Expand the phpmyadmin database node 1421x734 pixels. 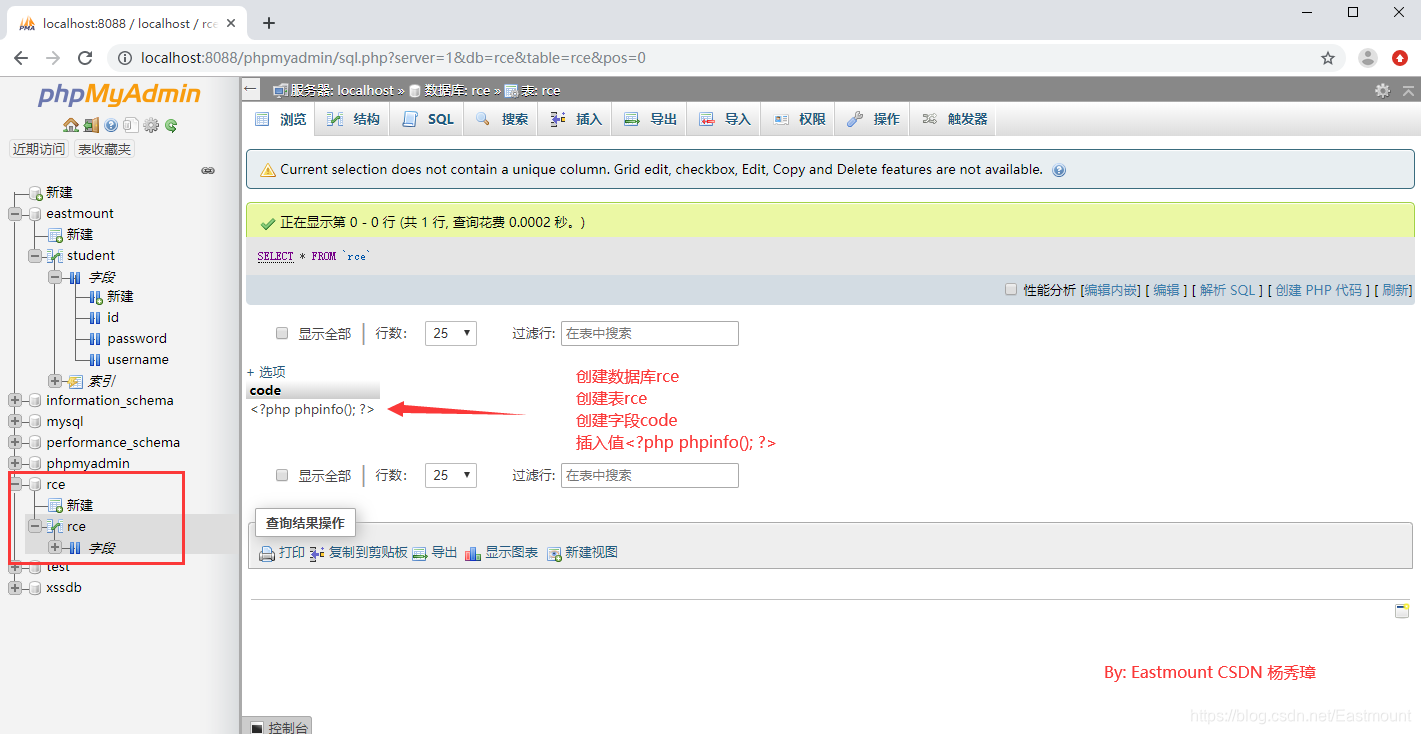(15, 463)
